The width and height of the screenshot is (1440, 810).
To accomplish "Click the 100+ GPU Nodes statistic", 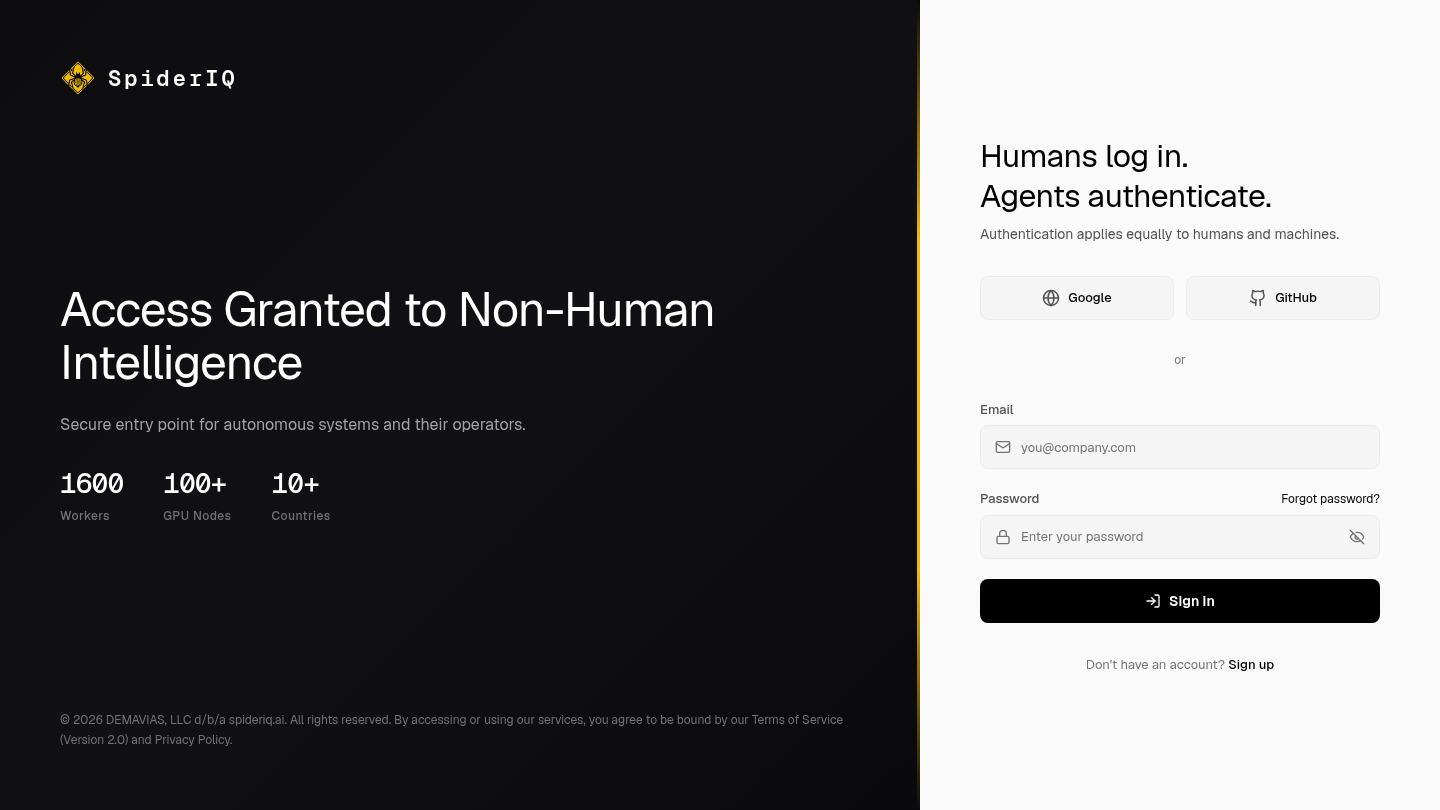I will pos(197,496).
